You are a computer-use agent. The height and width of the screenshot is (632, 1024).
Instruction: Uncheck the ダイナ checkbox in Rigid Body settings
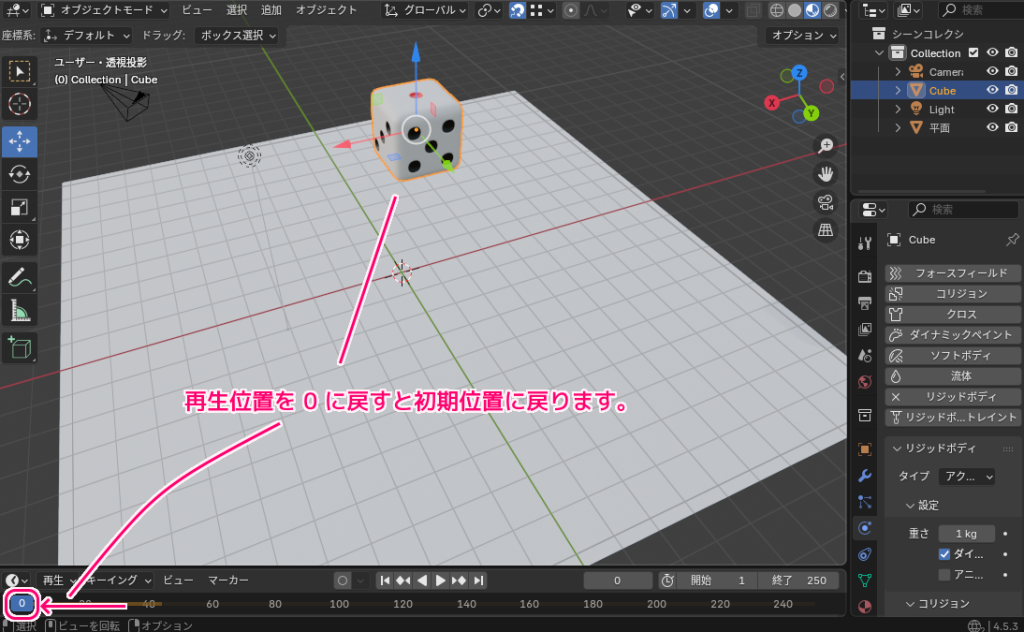945,556
